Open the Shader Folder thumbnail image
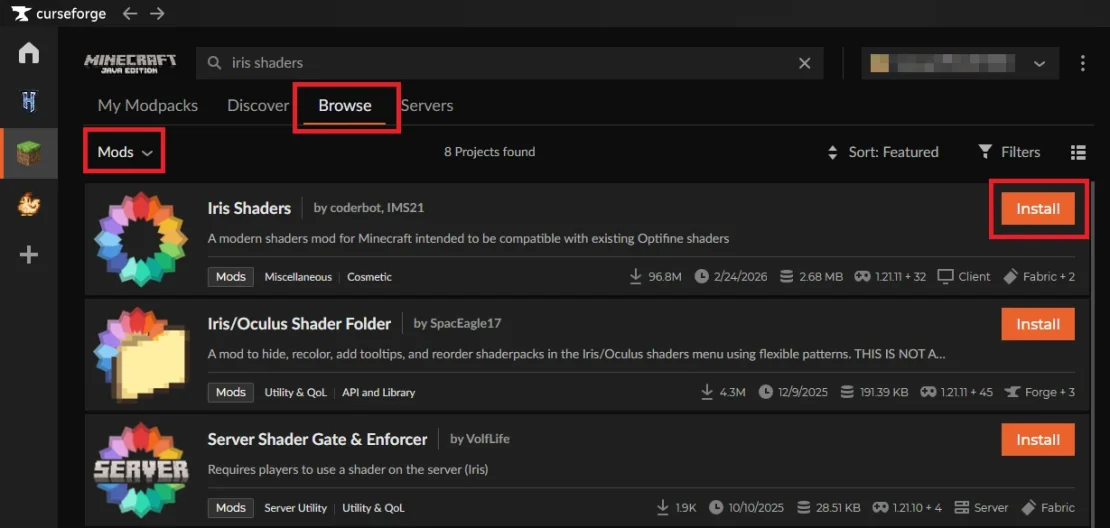 (x=141, y=355)
